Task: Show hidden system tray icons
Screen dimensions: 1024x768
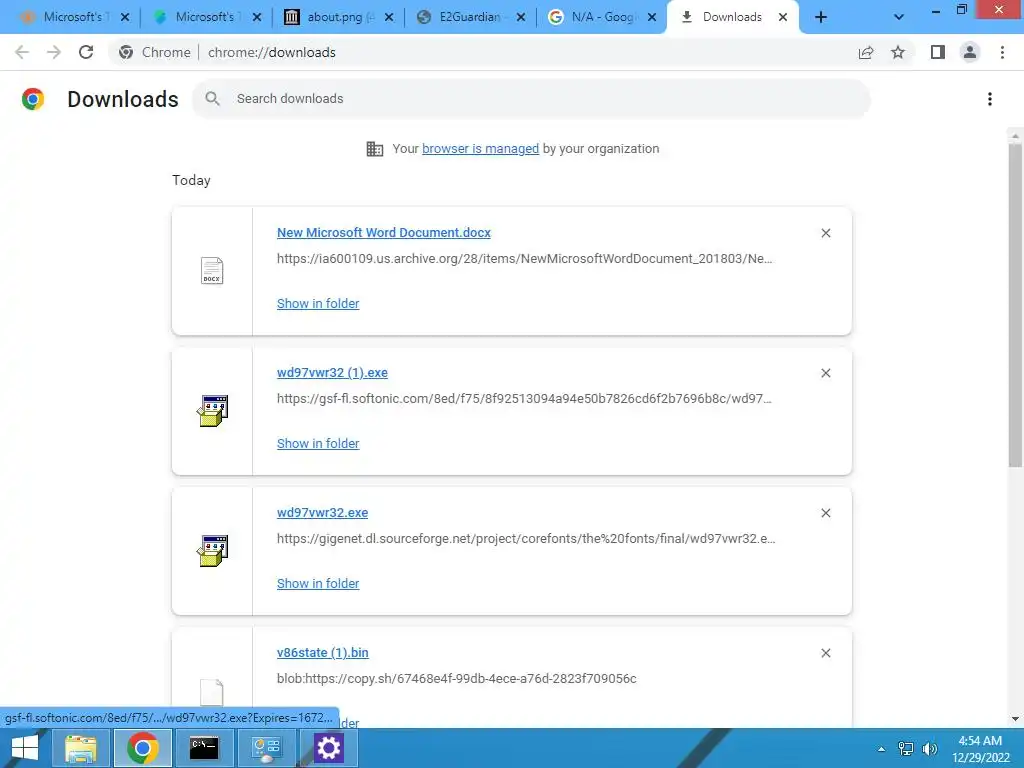Action: [x=882, y=749]
